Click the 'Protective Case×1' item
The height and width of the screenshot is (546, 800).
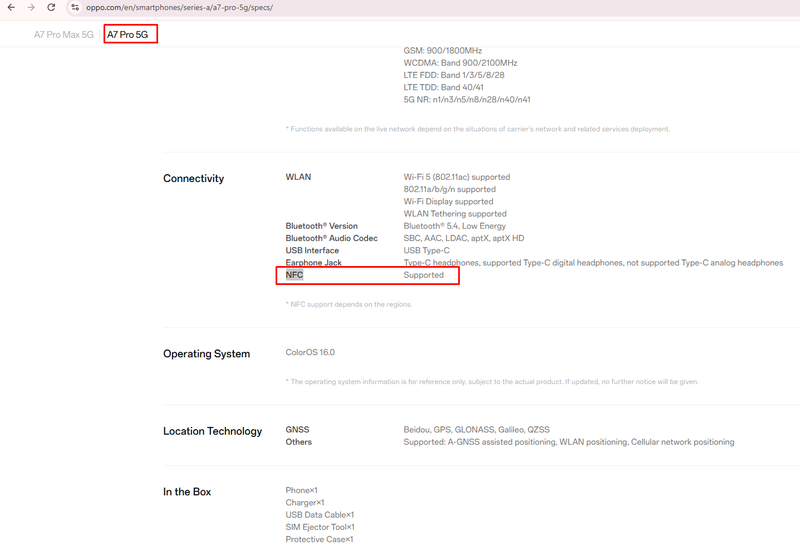319,539
